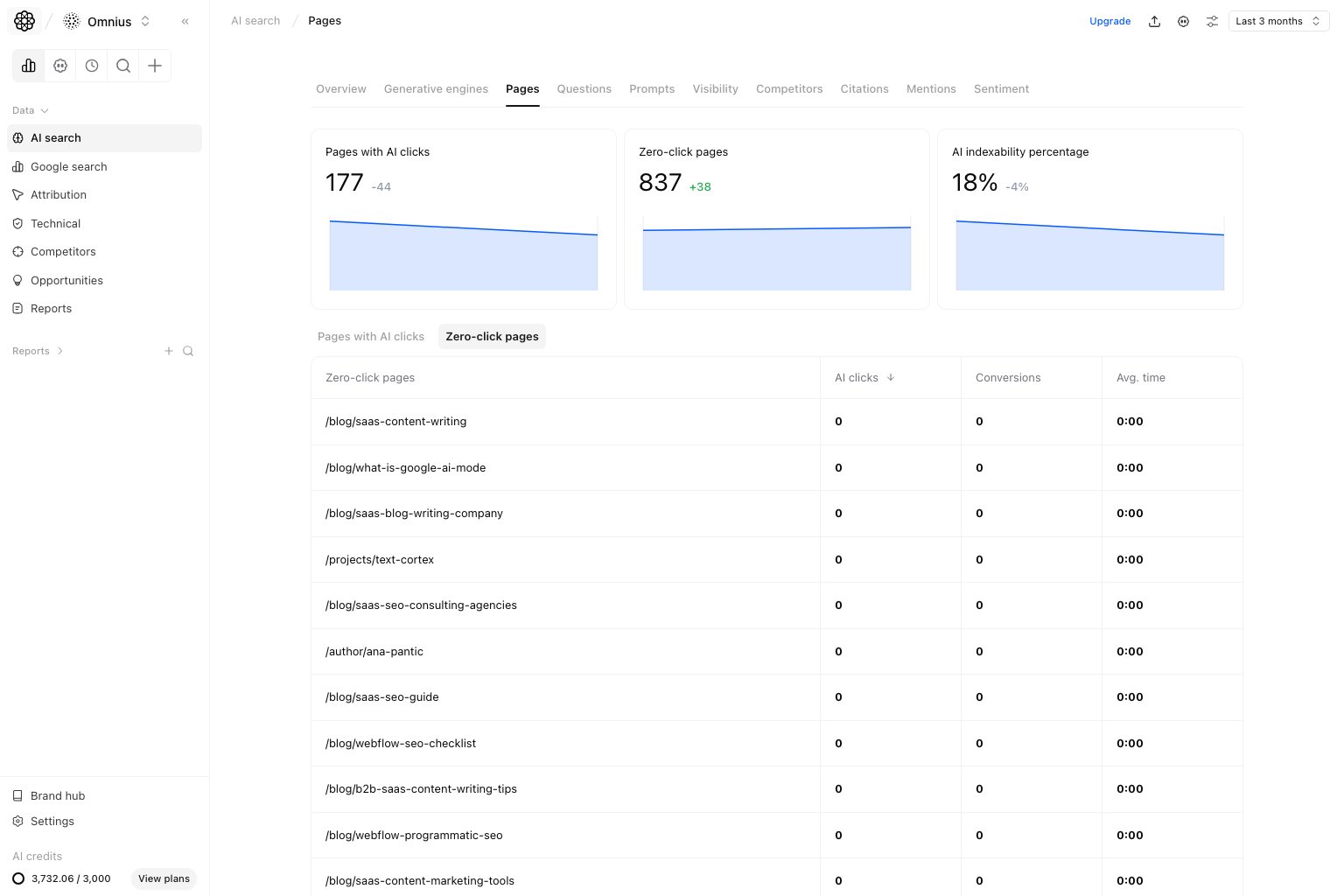This screenshot has height=896, width=1344.
Task: Click the app logo in top-left corner
Action: coord(24,21)
